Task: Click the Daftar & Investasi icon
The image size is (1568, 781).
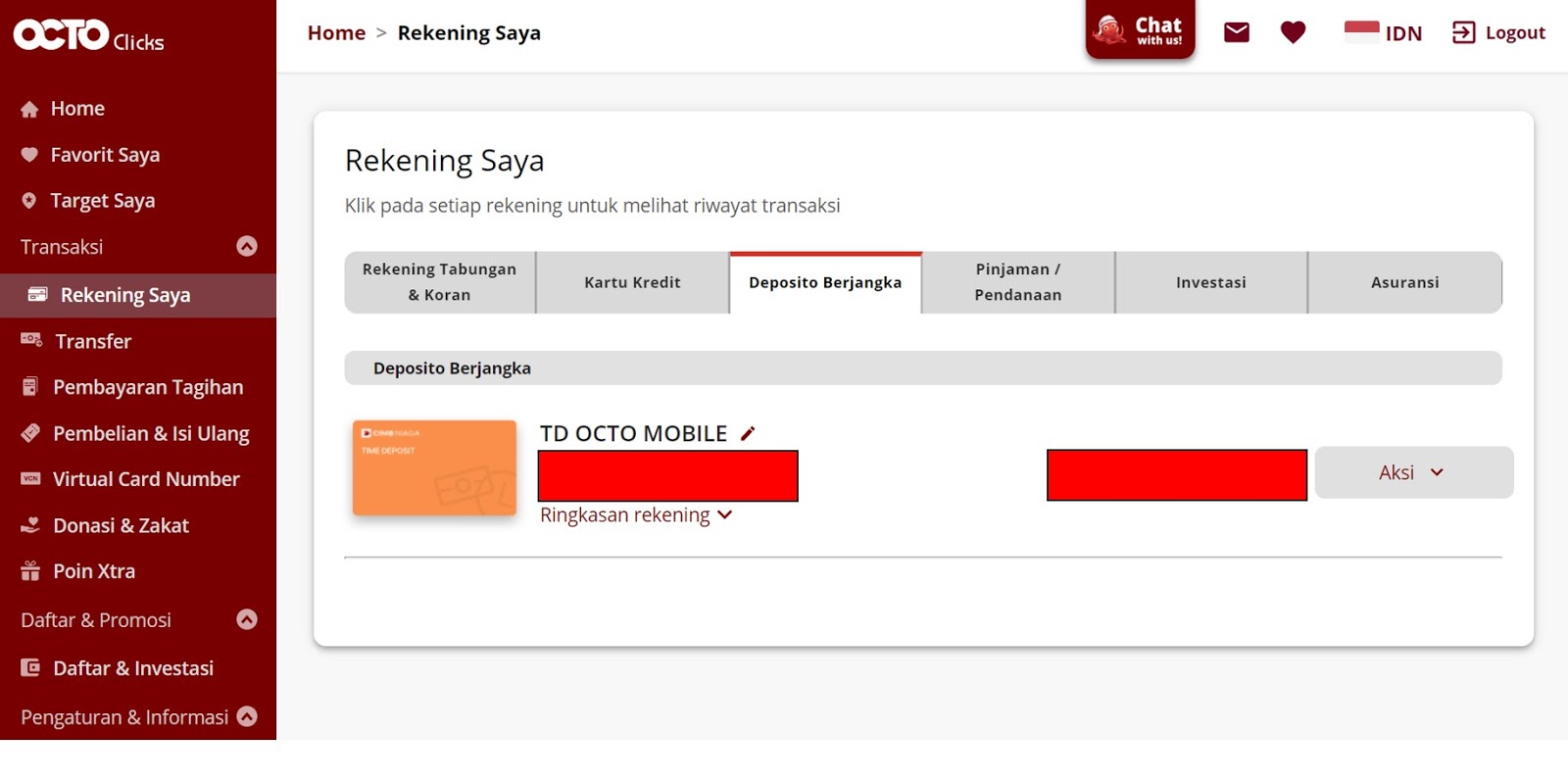Action: point(30,668)
